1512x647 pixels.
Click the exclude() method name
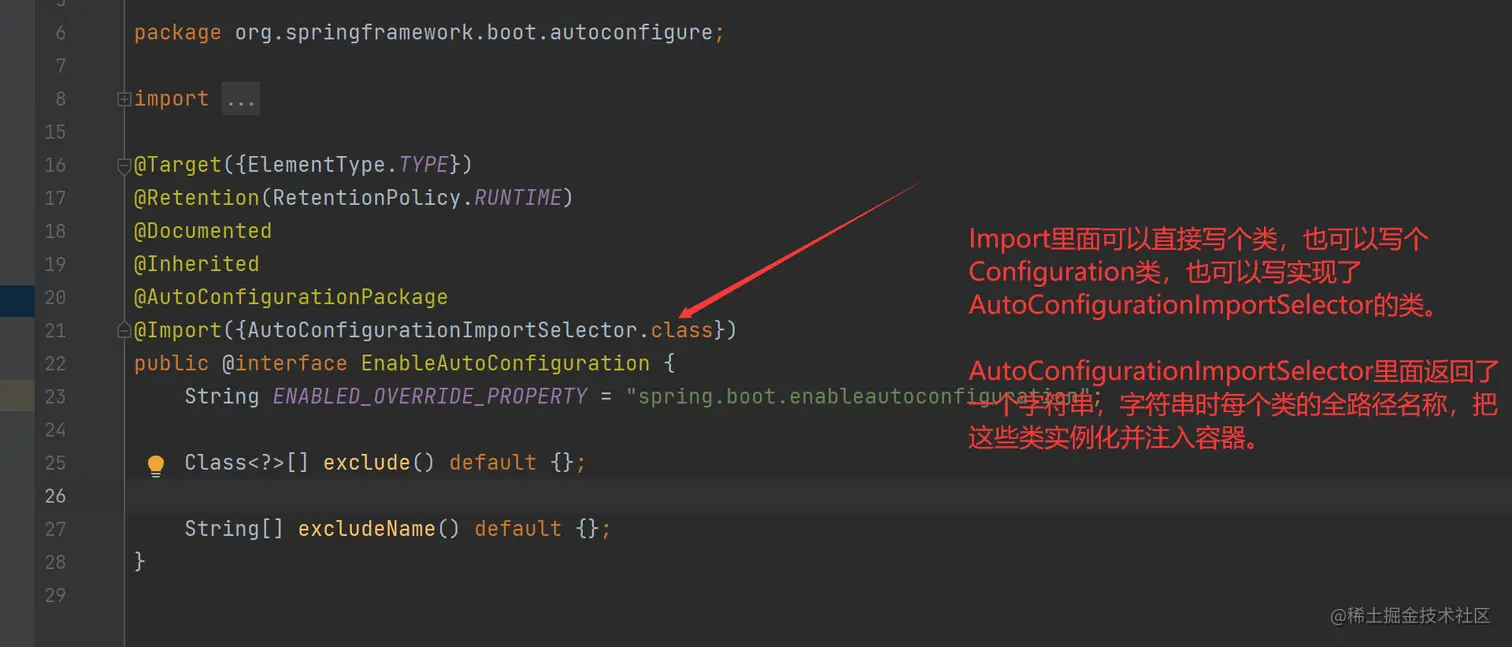tap(379, 462)
